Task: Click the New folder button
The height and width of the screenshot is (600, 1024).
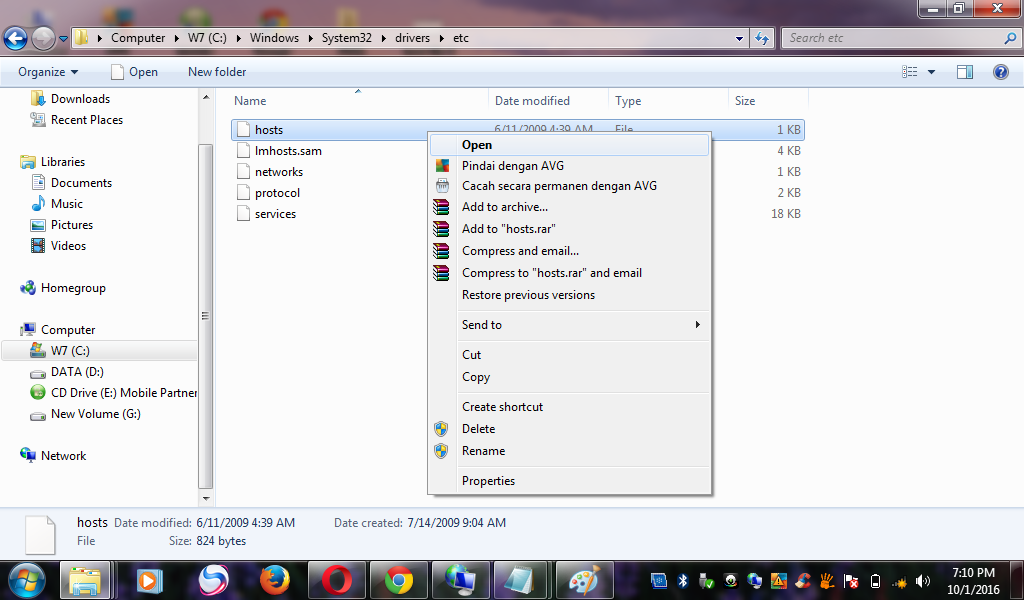Action: (x=217, y=72)
